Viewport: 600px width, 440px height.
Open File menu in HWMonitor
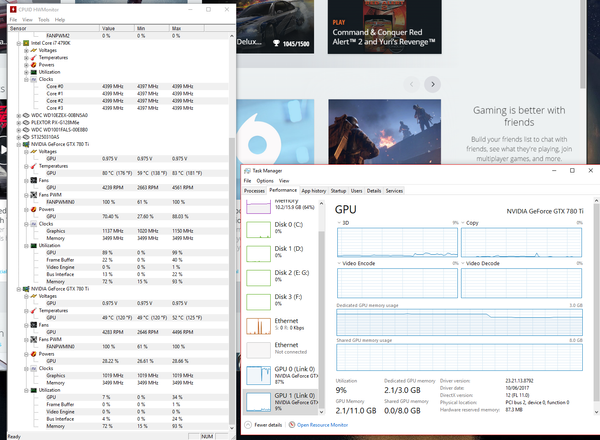tap(13, 20)
